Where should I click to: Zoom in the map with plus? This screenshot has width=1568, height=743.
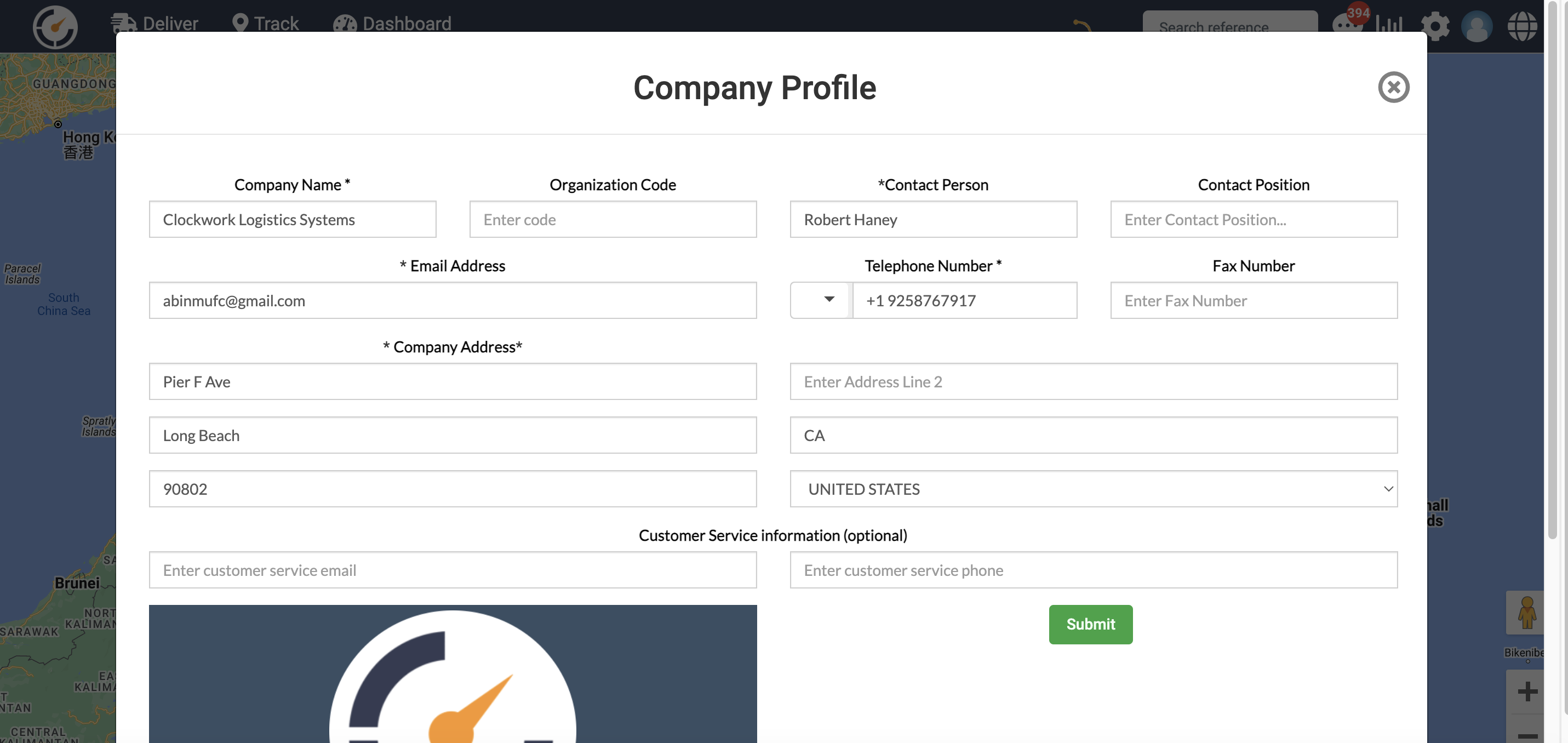[1527, 691]
